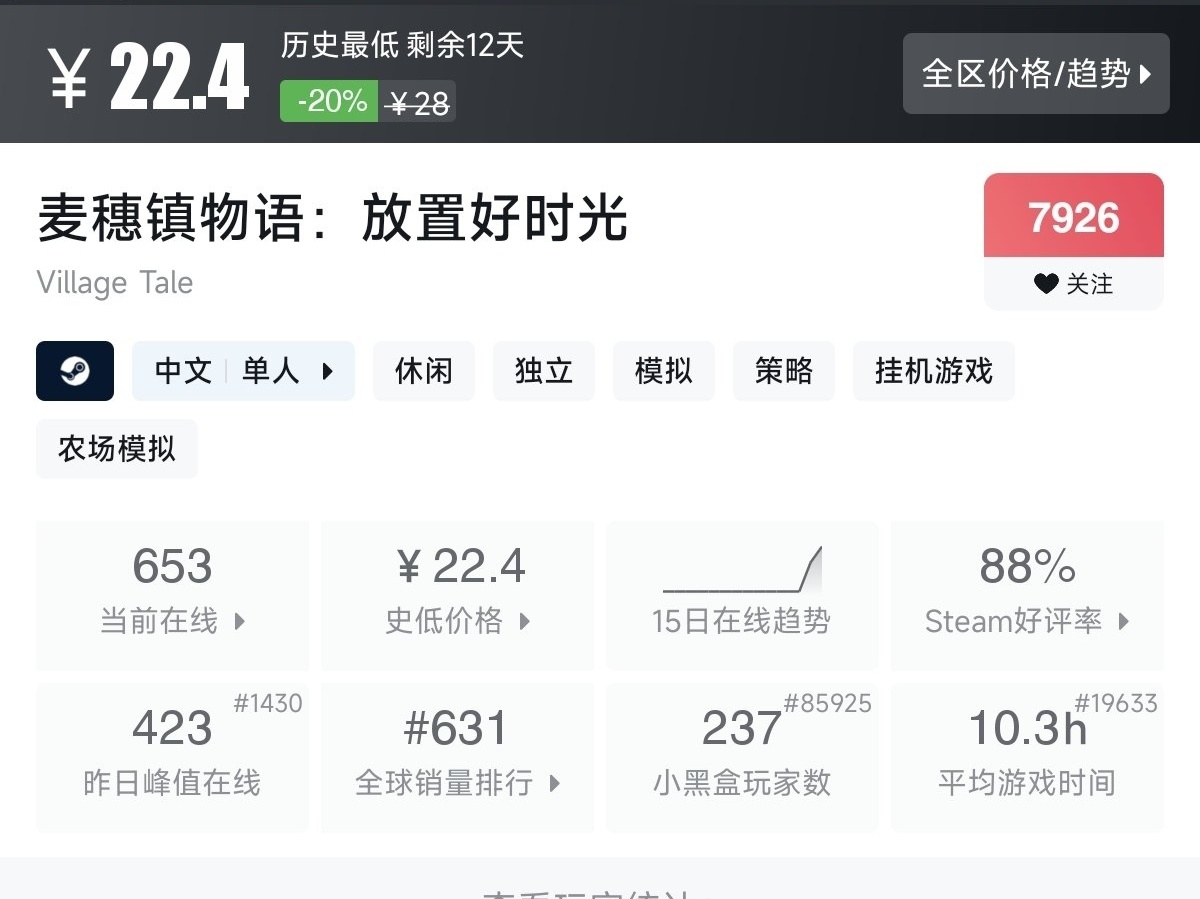Click the Steam platform icon
The width and height of the screenshot is (1200, 899).
(75, 371)
